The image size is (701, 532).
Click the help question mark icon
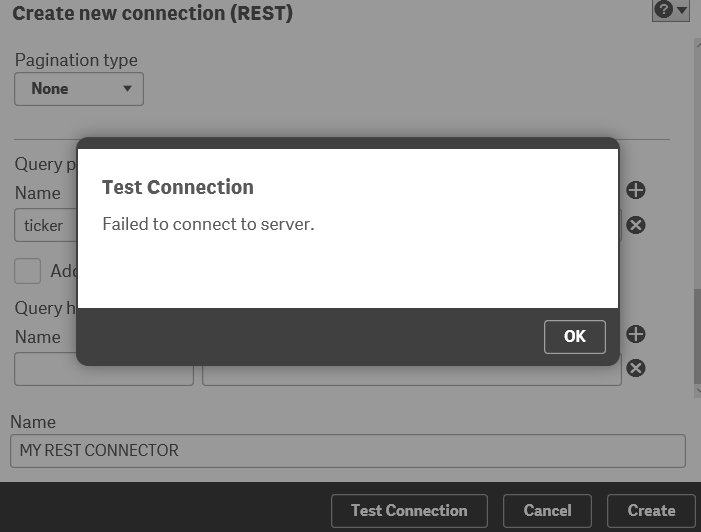pyautogui.click(x=663, y=10)
